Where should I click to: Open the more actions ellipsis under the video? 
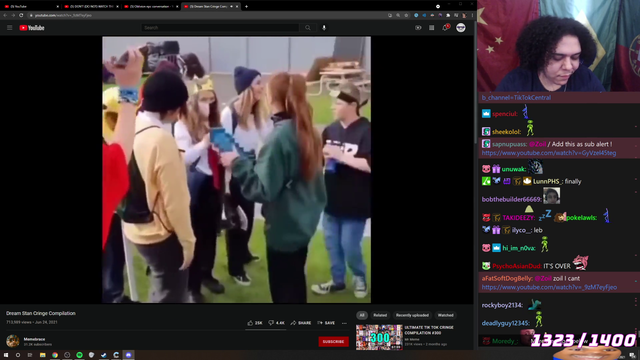tap(344, 323)
